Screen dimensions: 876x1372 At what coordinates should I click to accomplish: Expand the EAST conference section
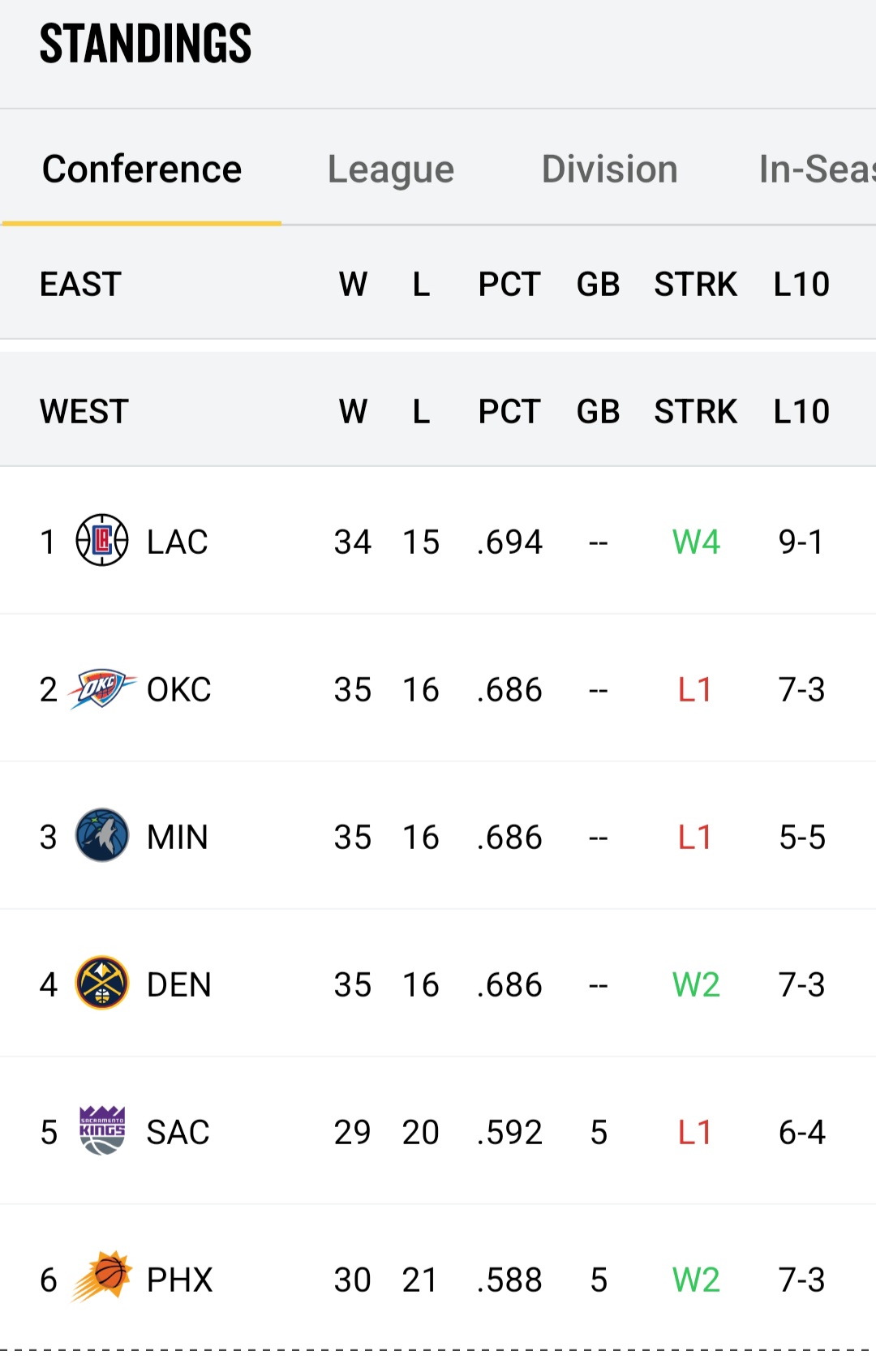tap(81, 285)
